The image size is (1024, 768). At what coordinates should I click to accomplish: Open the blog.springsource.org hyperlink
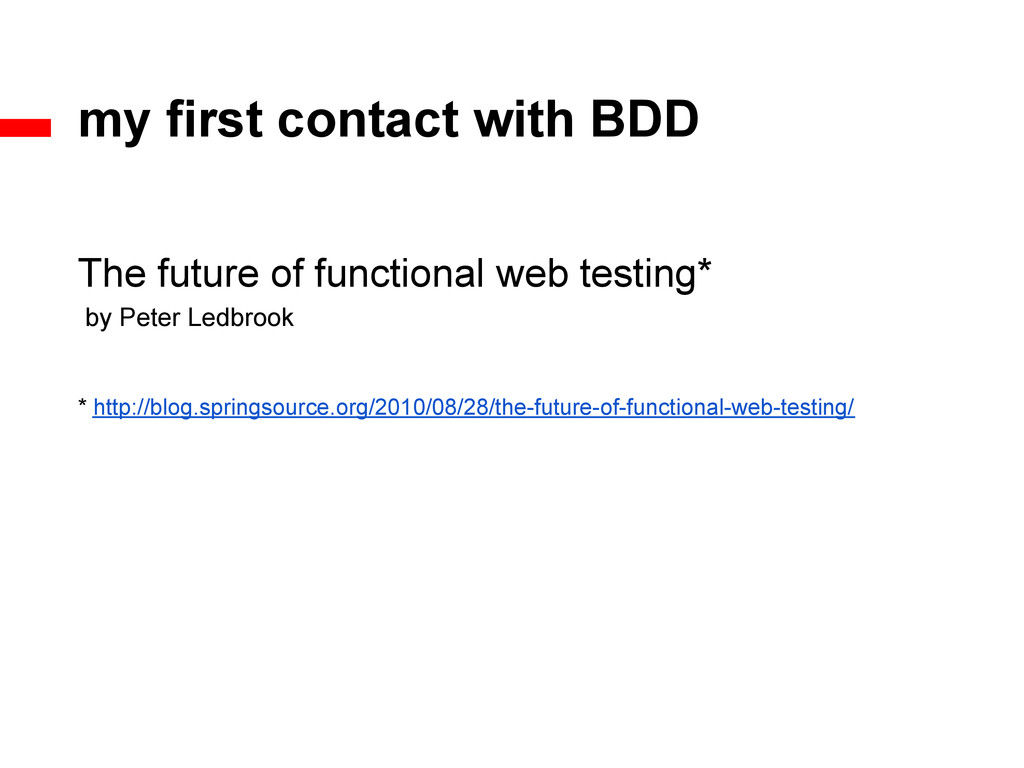[473, 408]
